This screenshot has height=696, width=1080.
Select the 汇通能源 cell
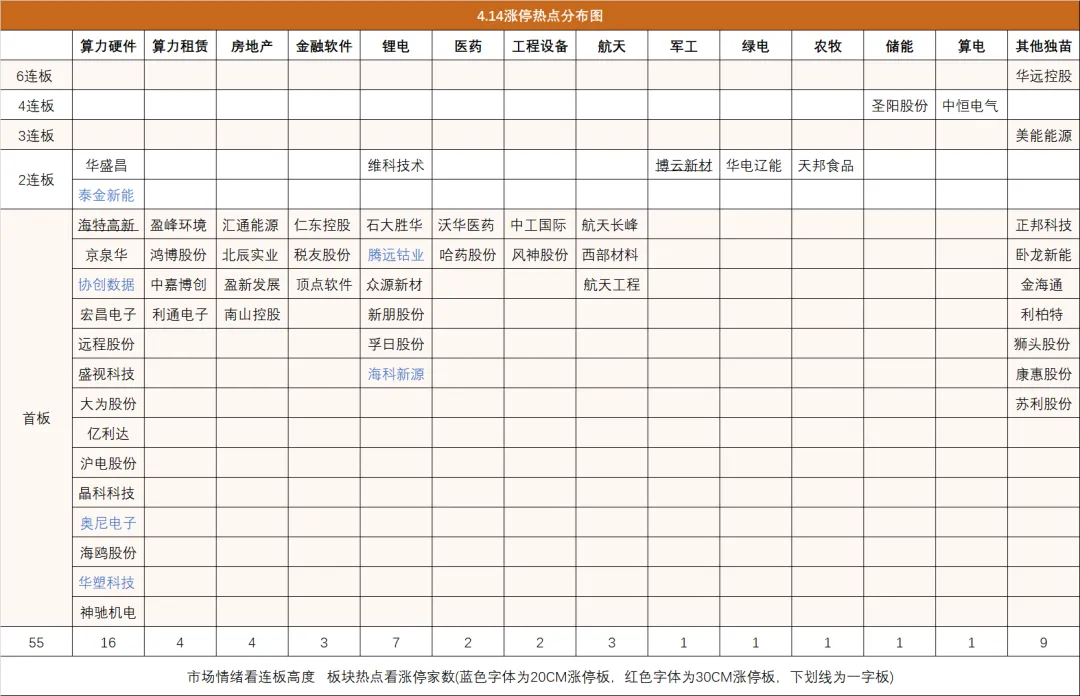coord(250,225)
